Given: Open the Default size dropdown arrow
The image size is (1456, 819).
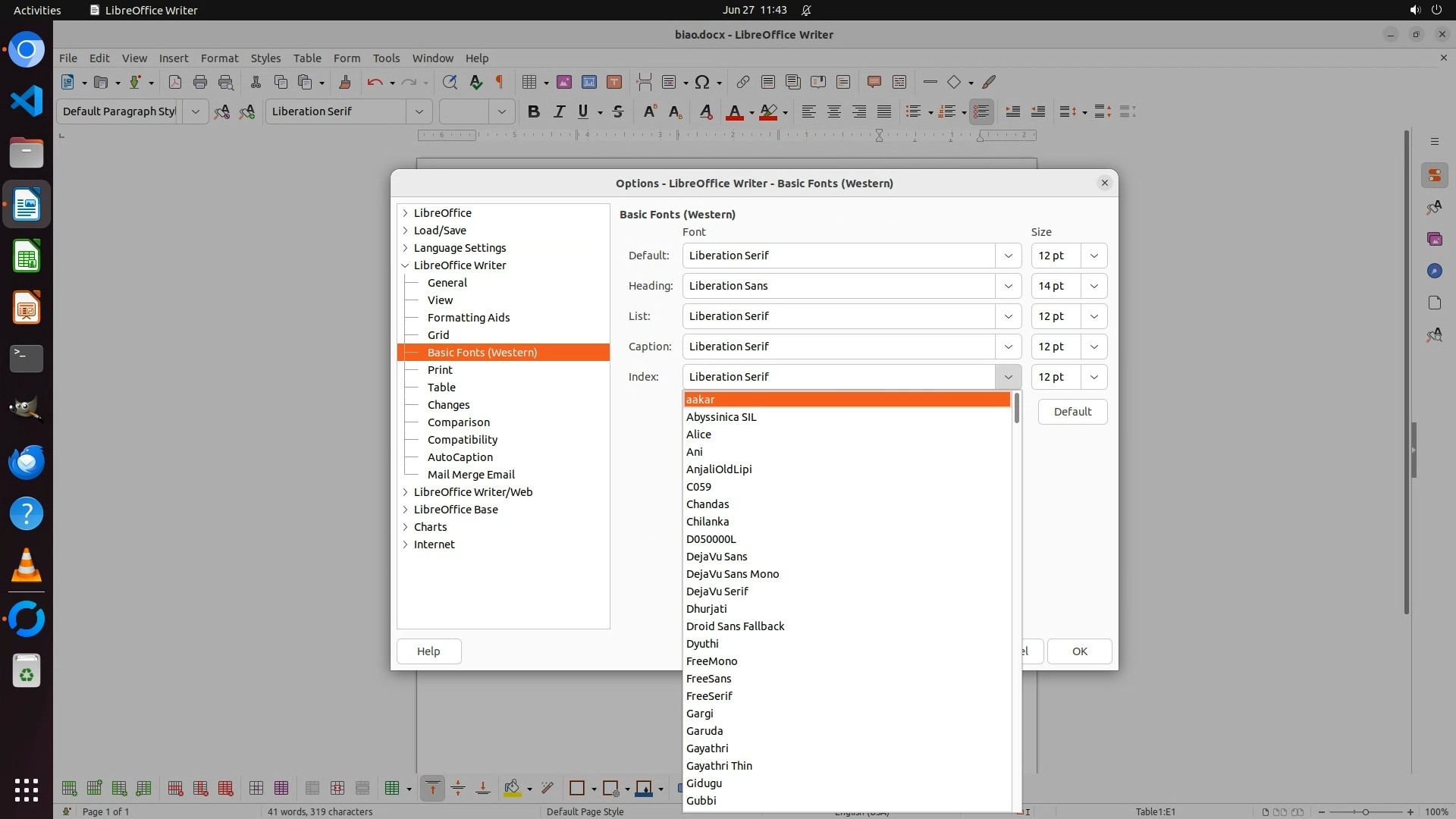Looking at the screenshot, I should point(1094,256).
